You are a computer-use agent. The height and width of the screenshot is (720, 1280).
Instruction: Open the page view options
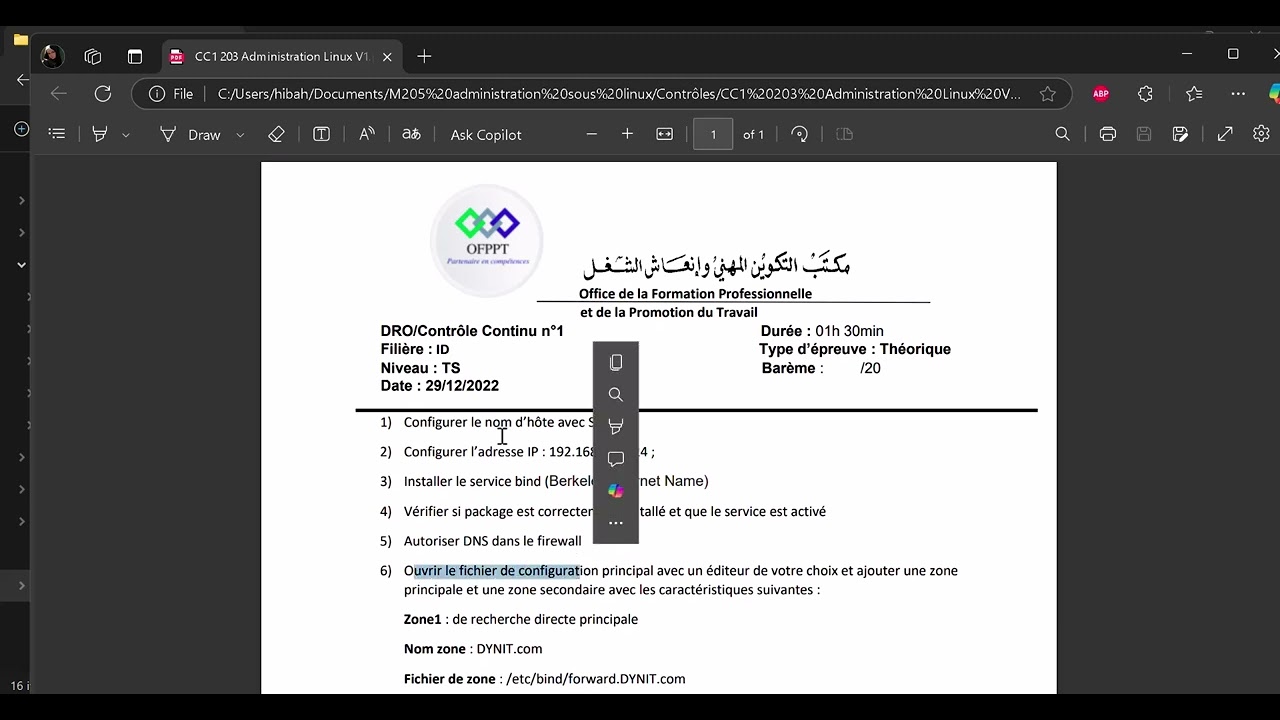point(843,134)
